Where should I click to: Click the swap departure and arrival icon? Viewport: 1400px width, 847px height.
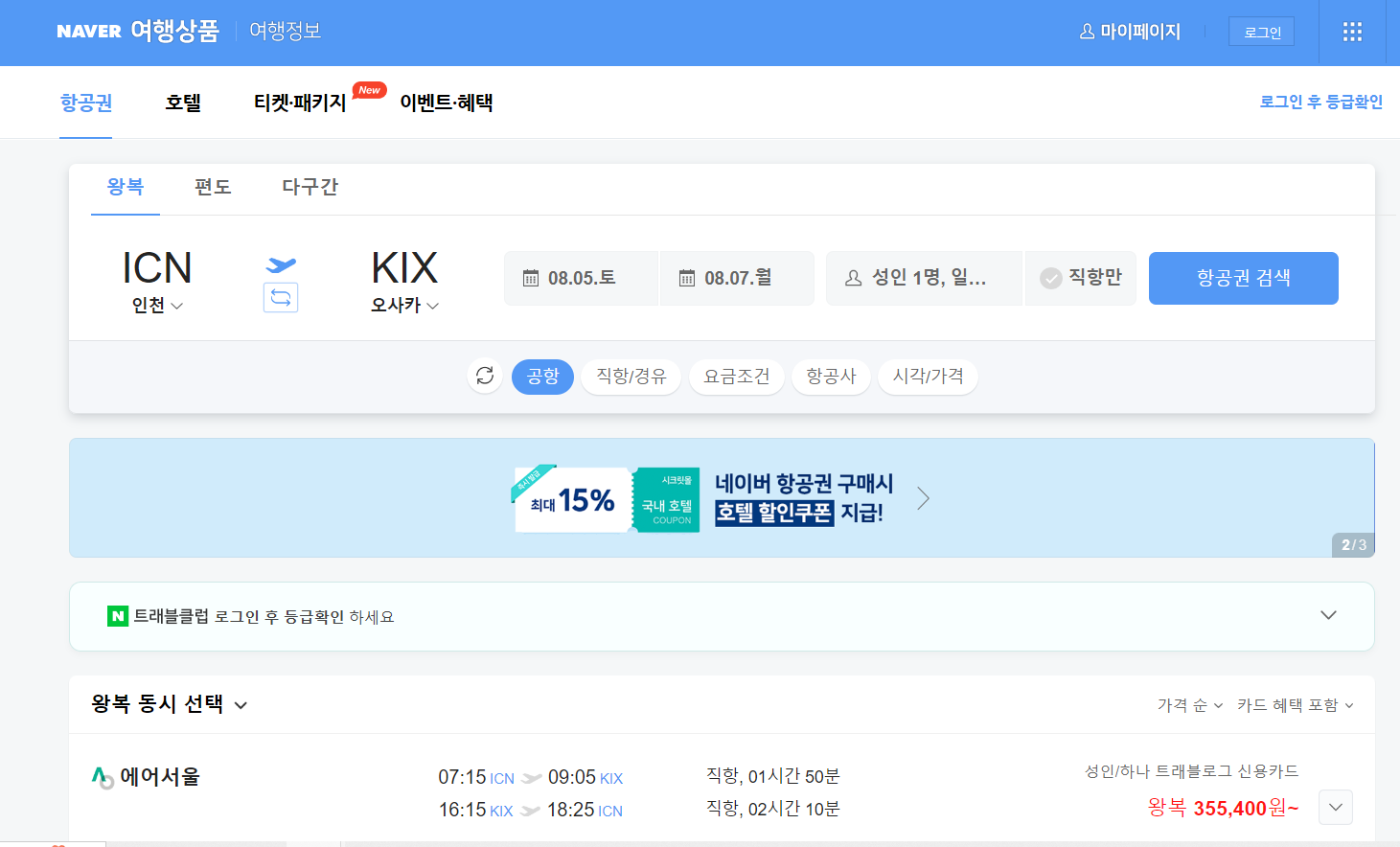tap(280, 298)
